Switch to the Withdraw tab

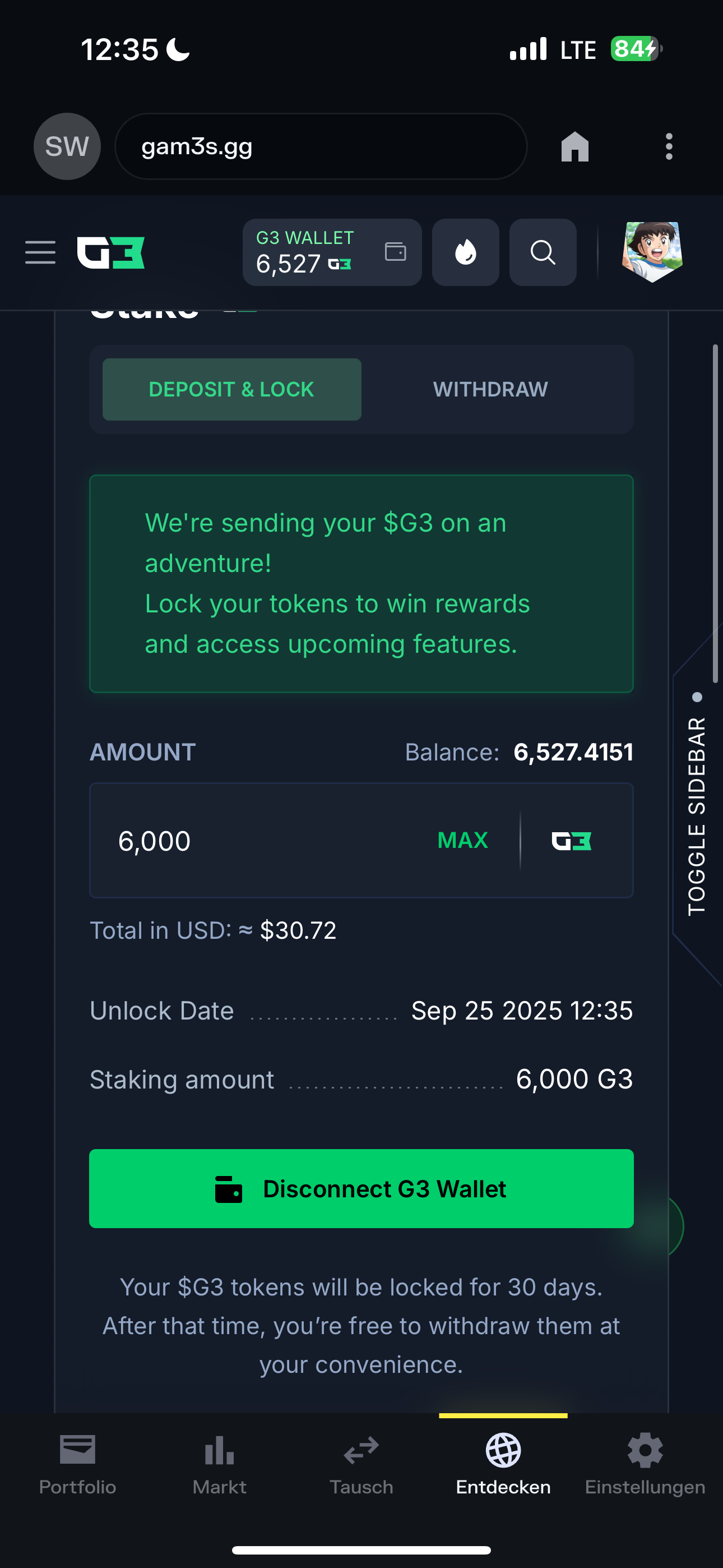point(490,390)
